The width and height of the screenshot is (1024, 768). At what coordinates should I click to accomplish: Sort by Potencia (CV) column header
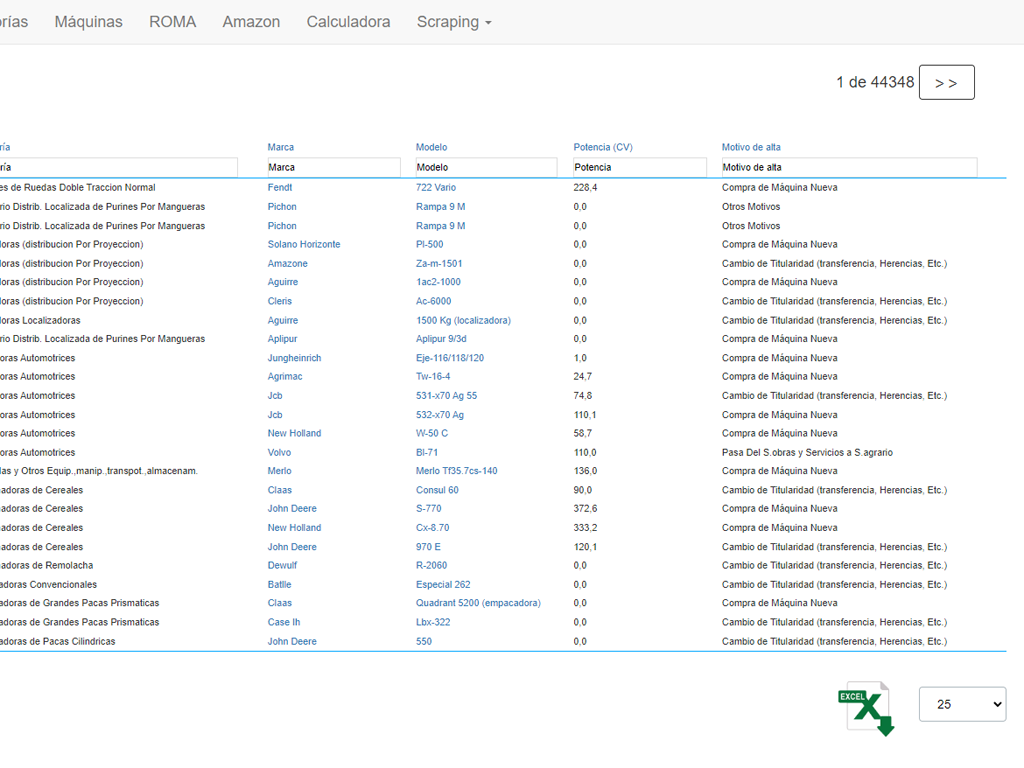tap(603, 147)
